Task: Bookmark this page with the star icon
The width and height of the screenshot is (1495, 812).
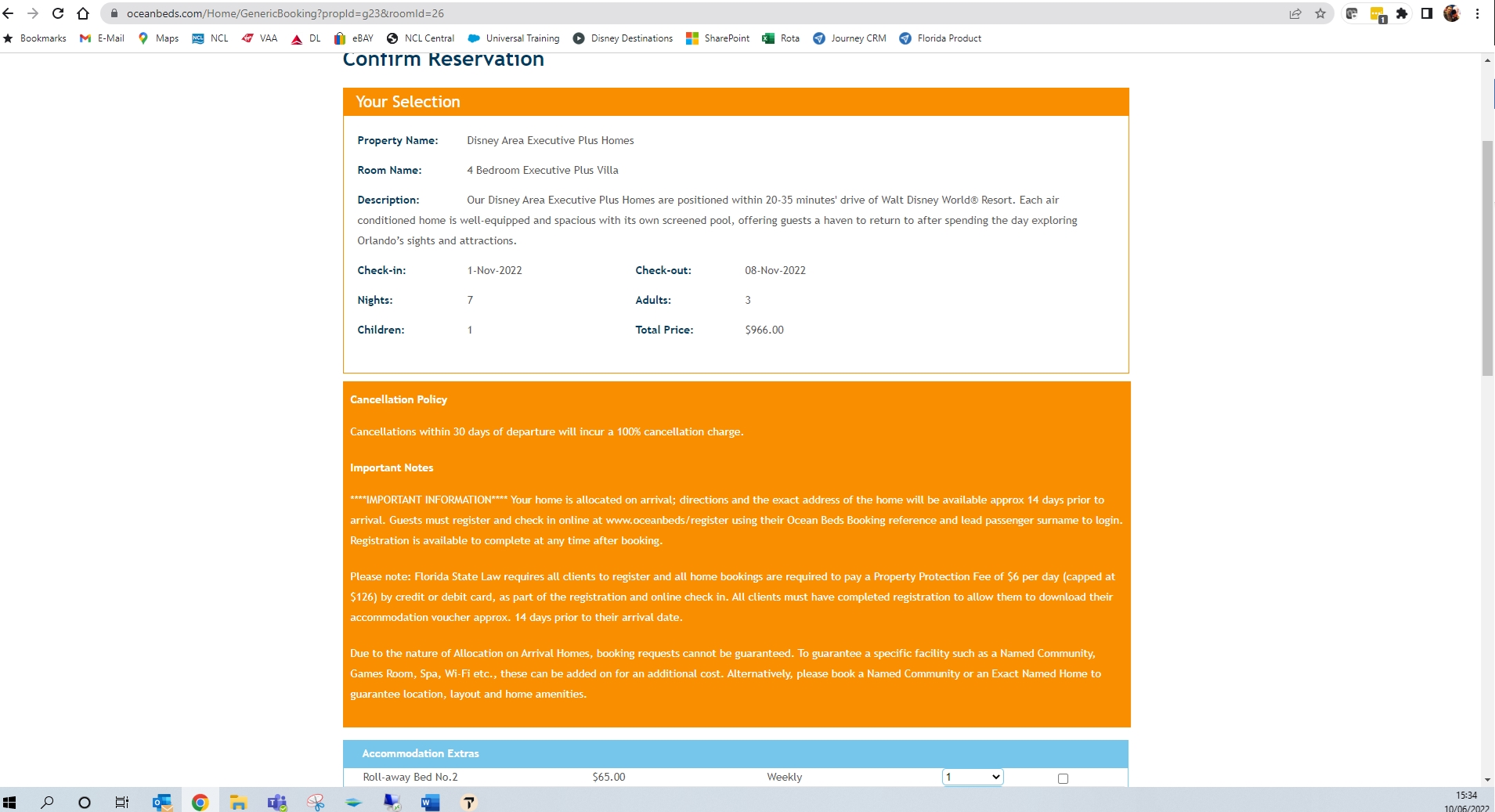Action: click(x=1320, y=13)
